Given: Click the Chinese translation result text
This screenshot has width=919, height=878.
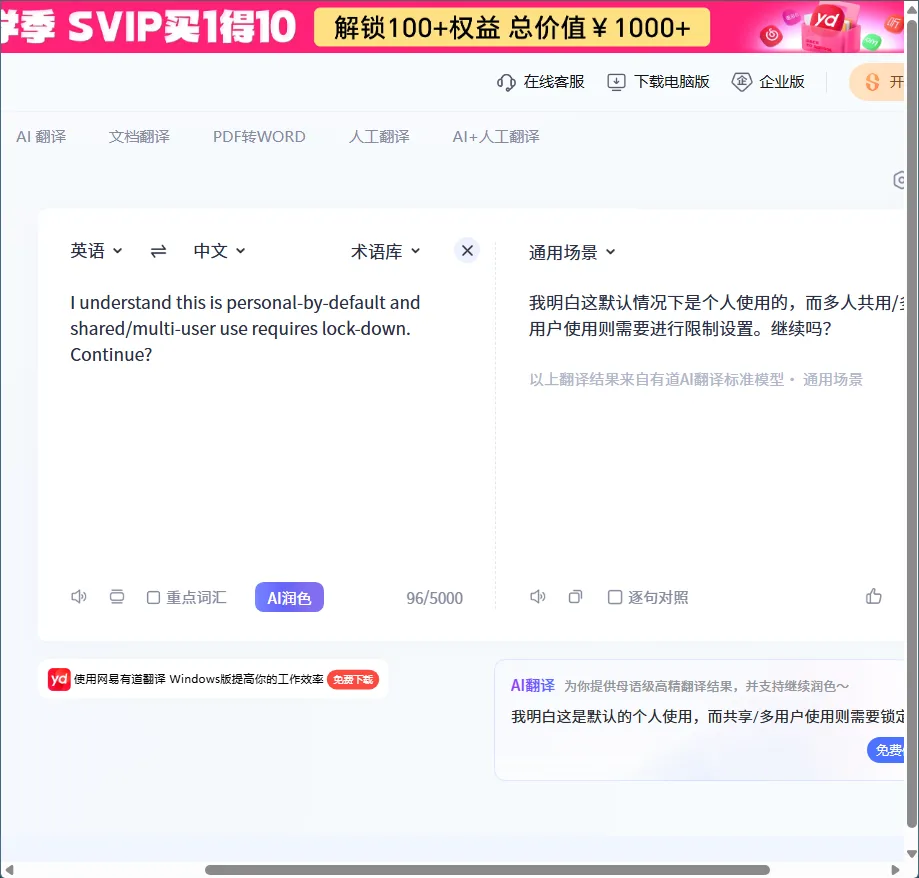Looking at the screenshot, I should pos(716,315).
